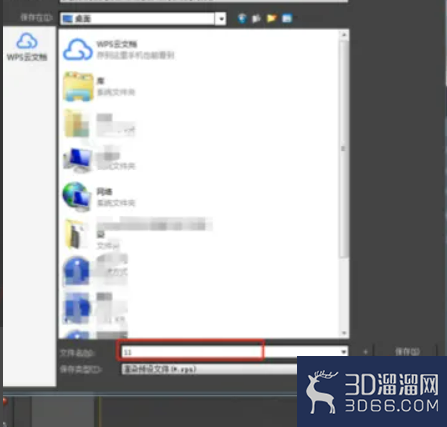447x427 pixels.
Task: Go back to last visited folder
Action: point(242,18)
